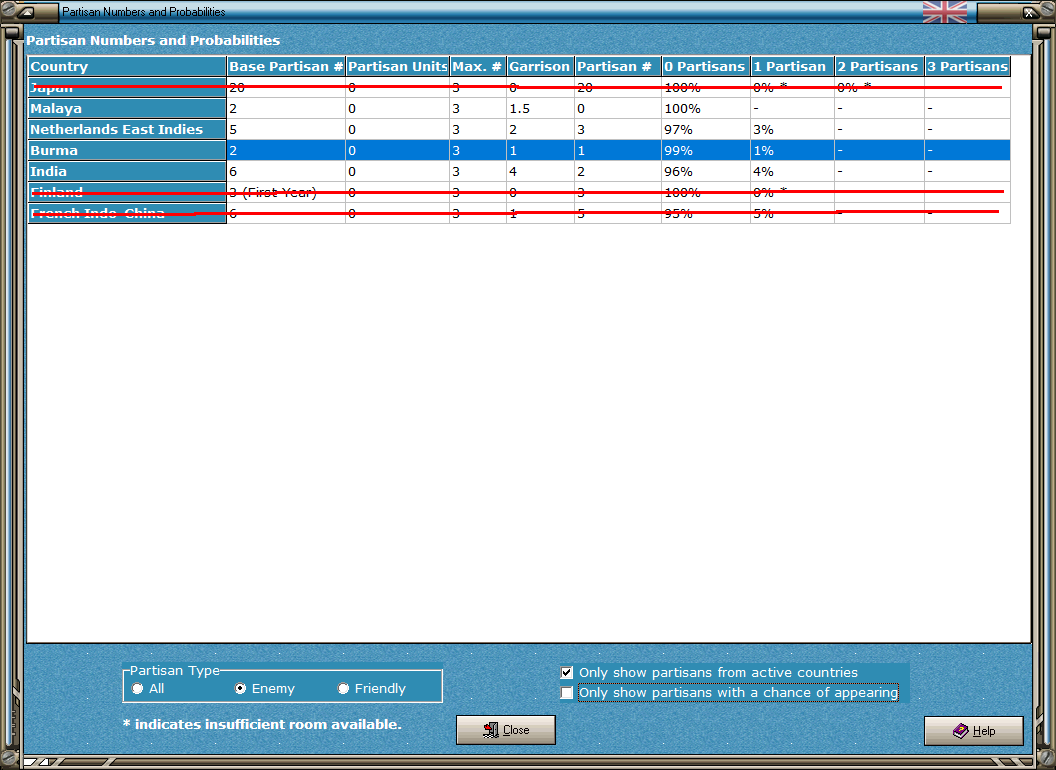Enable only partisans with chance of appearing
The height and width of the screenshot is (770, 1056).
[x=567, y=693]
